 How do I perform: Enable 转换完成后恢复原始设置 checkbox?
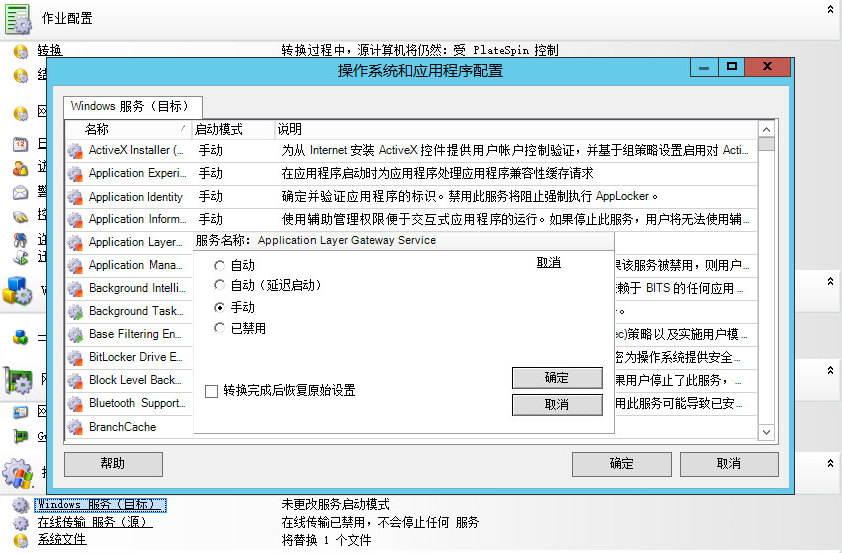pyautogui.click(x=211, y=391)
